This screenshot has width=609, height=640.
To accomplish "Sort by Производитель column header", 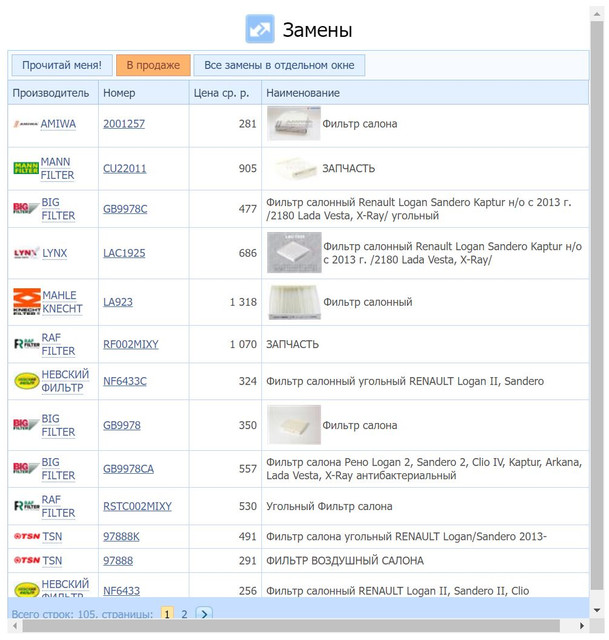I will [53, 93].
